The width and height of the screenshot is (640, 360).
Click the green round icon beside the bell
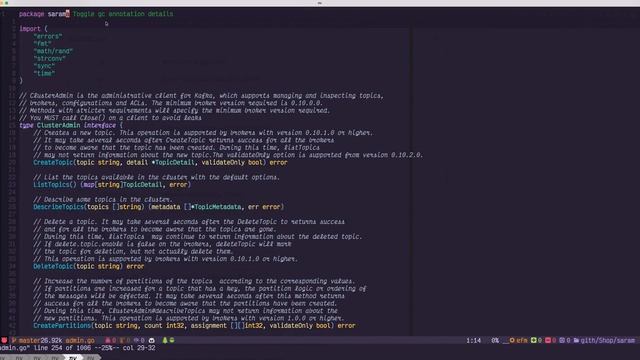(x=172, y=340)
